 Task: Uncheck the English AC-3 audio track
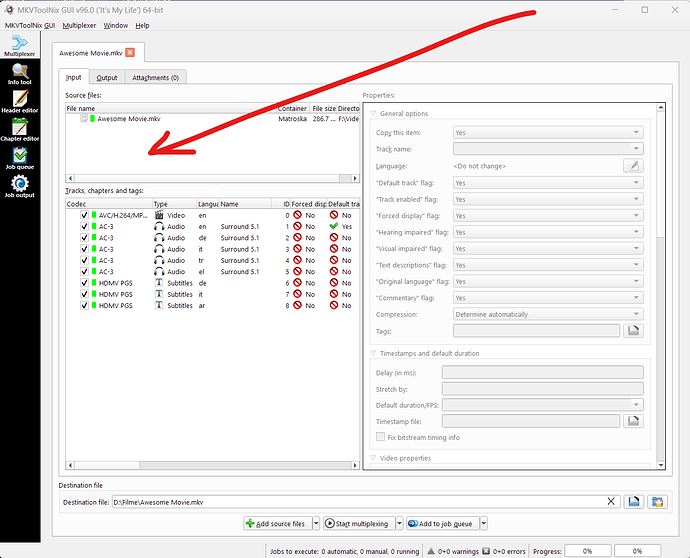pos(84,226)
